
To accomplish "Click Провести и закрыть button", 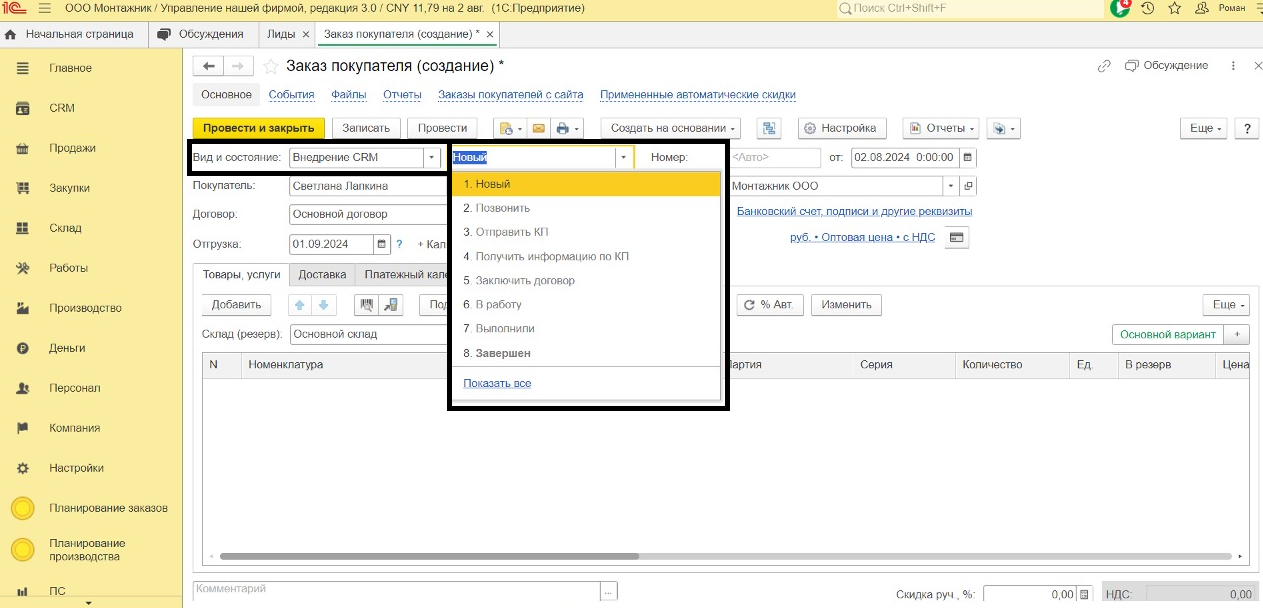I will (x=259, y=128).
